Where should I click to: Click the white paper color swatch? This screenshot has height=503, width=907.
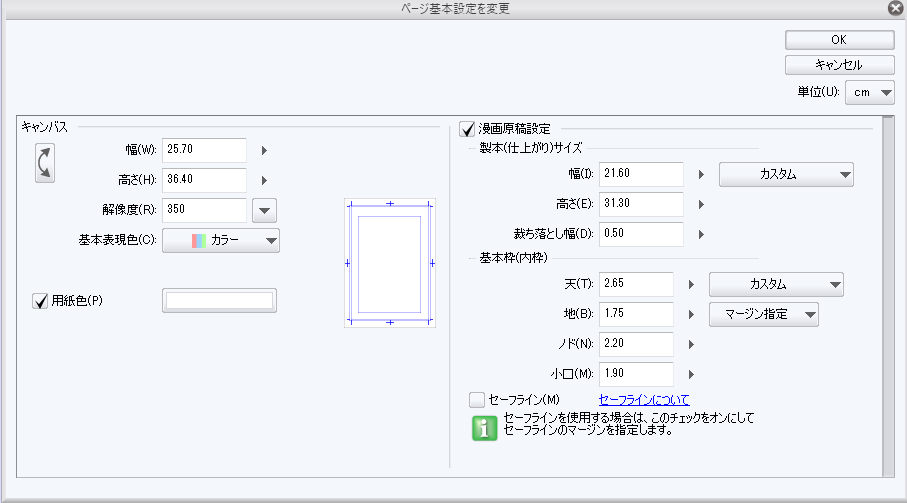(219, 300)
